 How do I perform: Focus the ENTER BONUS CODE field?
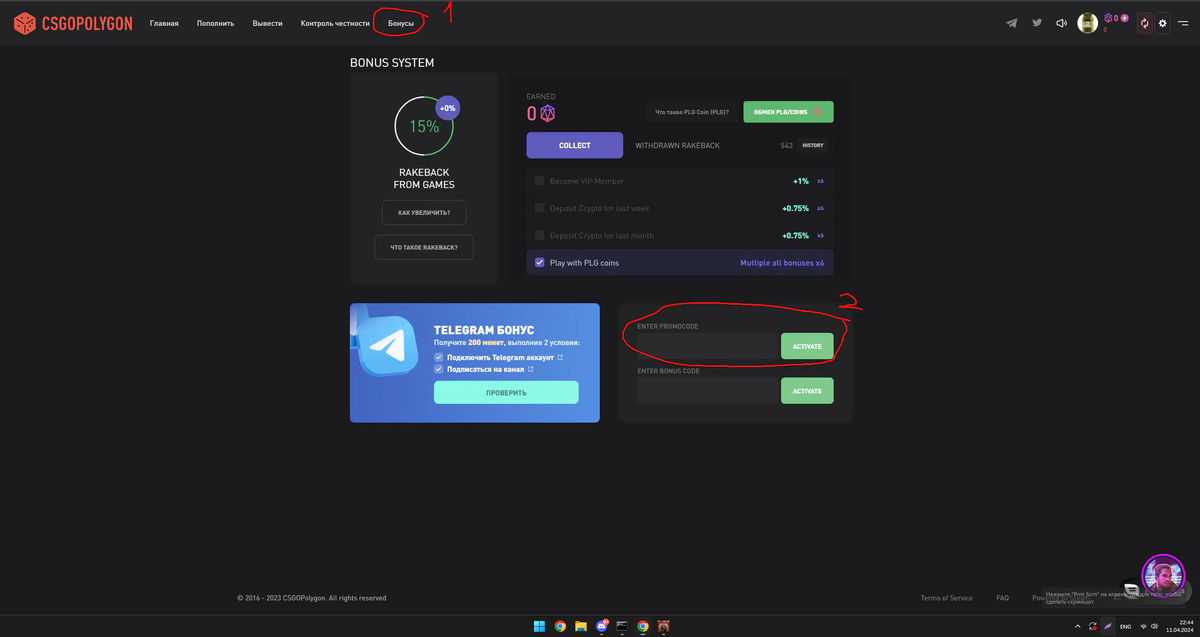707,391
